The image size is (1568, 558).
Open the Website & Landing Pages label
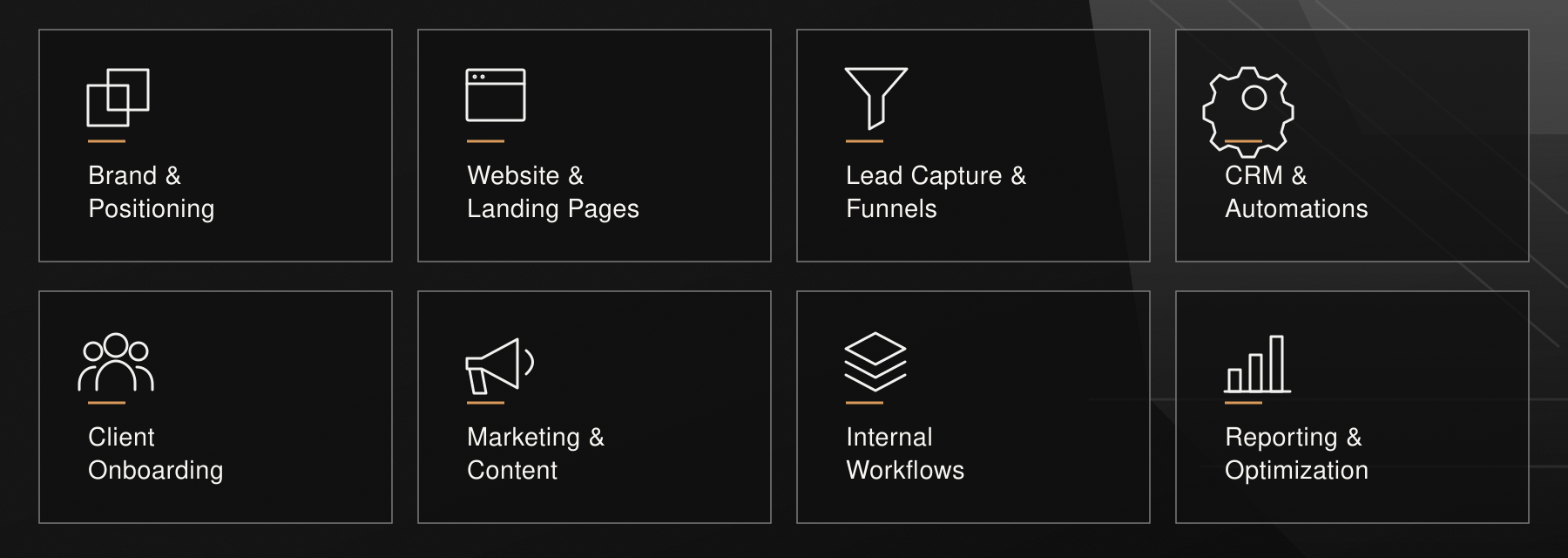[553, 192]
